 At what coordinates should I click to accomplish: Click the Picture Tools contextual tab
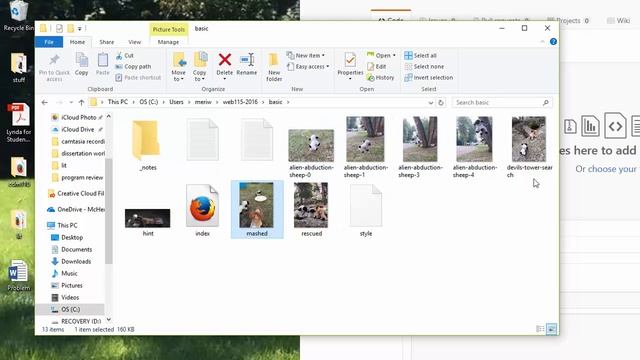(x=169, y=29)
